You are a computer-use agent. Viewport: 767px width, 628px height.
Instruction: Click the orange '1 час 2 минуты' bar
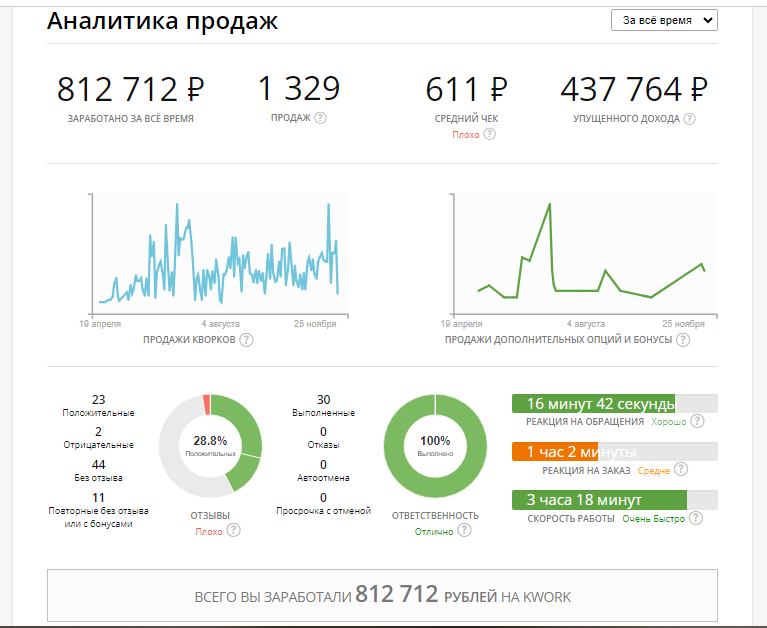615,451
